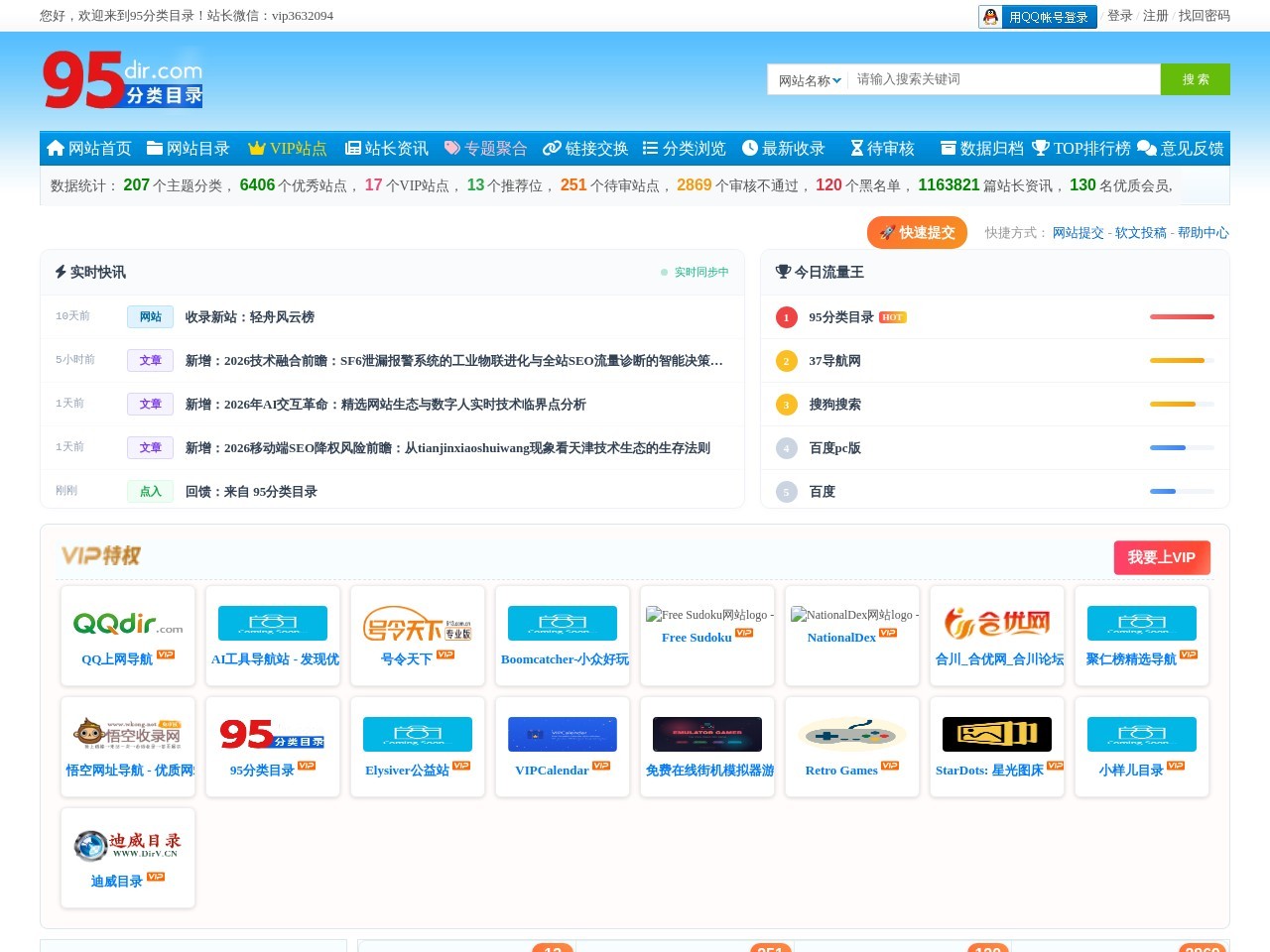Screen dimensions: 1270x952
Task: Open the Boomcatcher-小众好玩 site link
Action: [x=565, y=659]
